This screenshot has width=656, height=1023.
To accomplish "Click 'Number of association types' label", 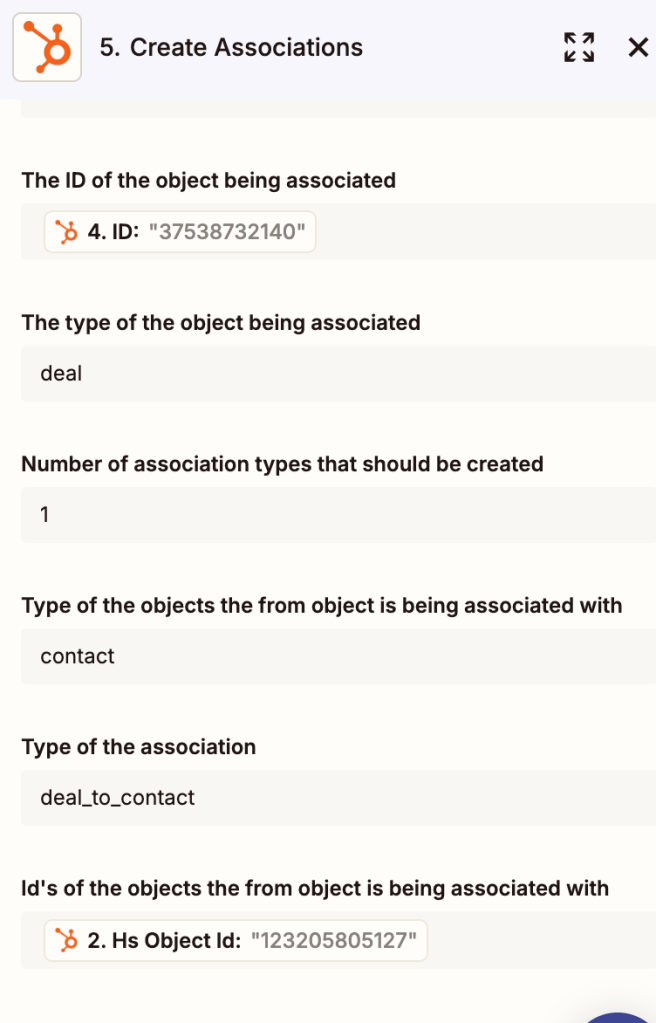I will pos(282,464).
